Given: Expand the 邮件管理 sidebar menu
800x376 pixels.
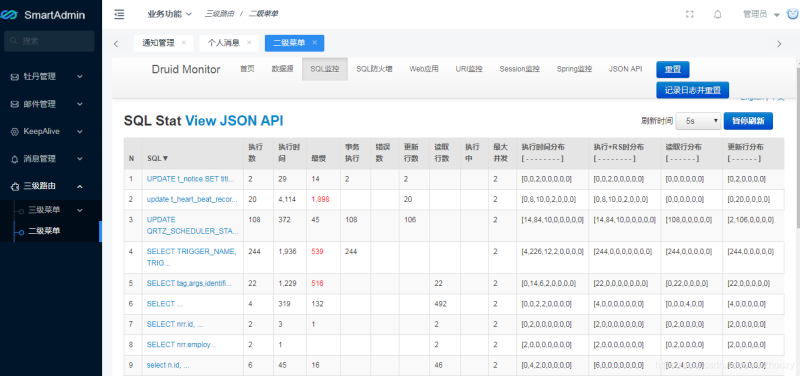Looking at the screenshot, I should (x=80, y=104).
